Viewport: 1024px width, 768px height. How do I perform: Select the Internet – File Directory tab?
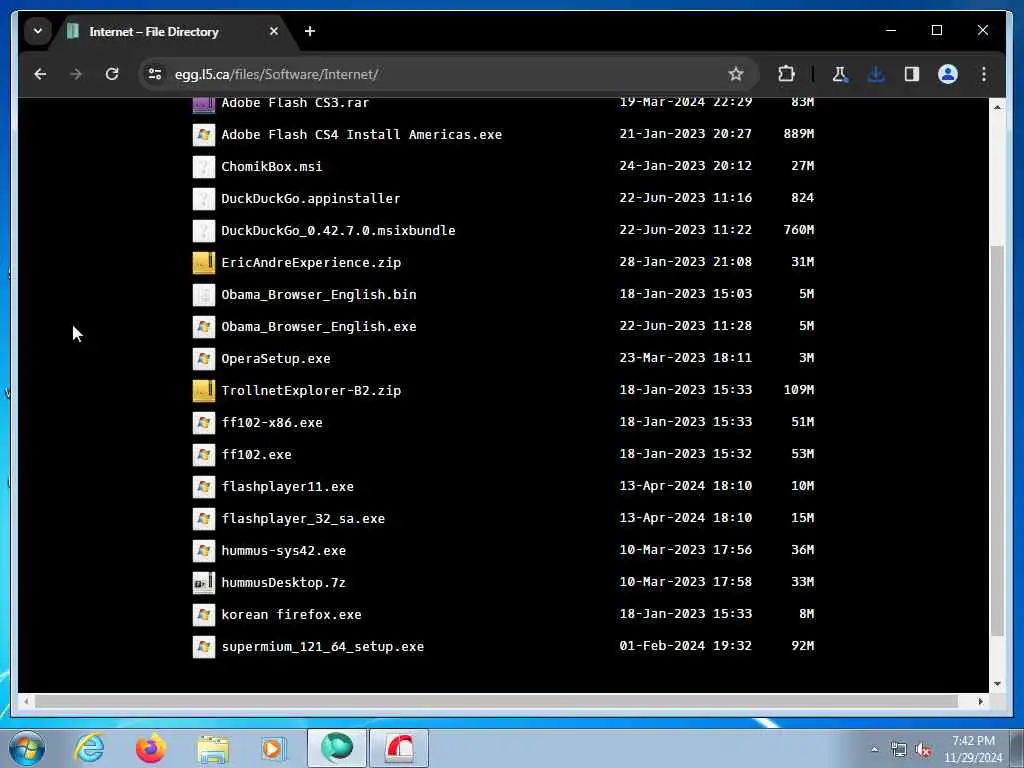click(175, 31)
